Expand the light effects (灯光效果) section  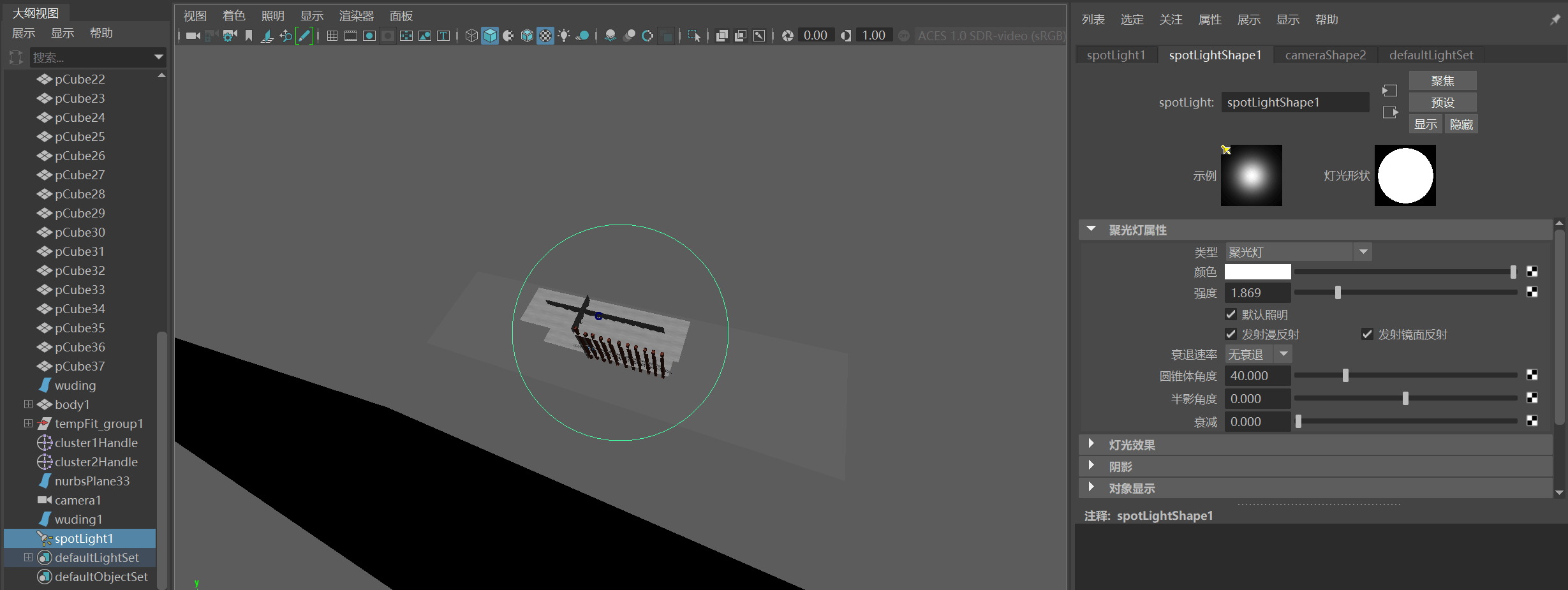point(1091,444)
